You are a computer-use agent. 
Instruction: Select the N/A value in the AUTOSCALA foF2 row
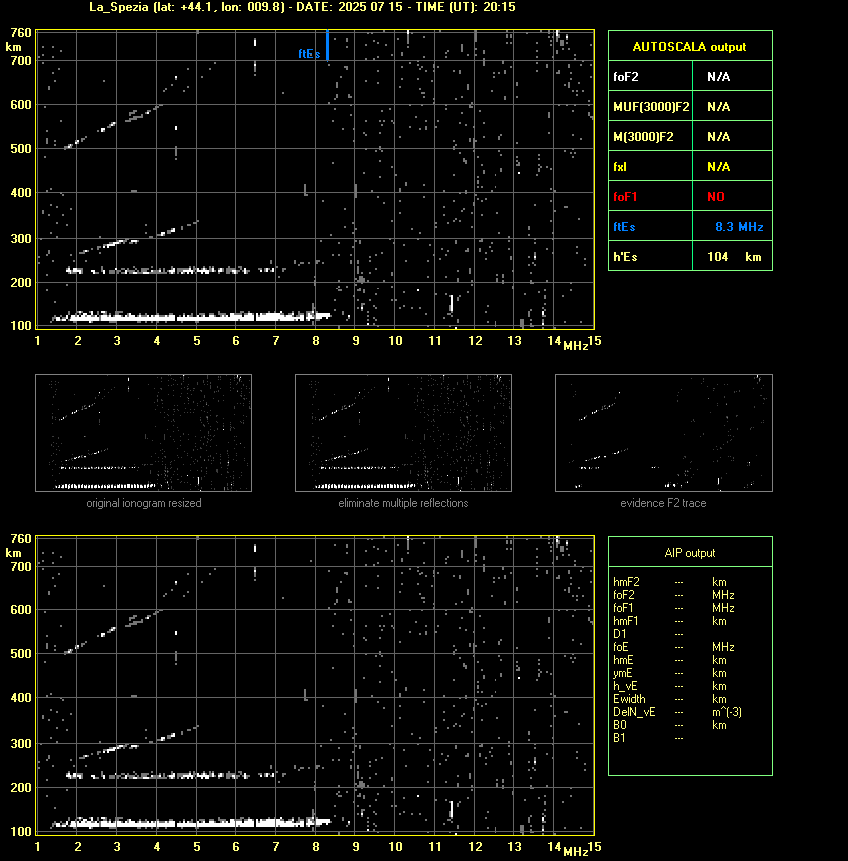click(719, 77)
